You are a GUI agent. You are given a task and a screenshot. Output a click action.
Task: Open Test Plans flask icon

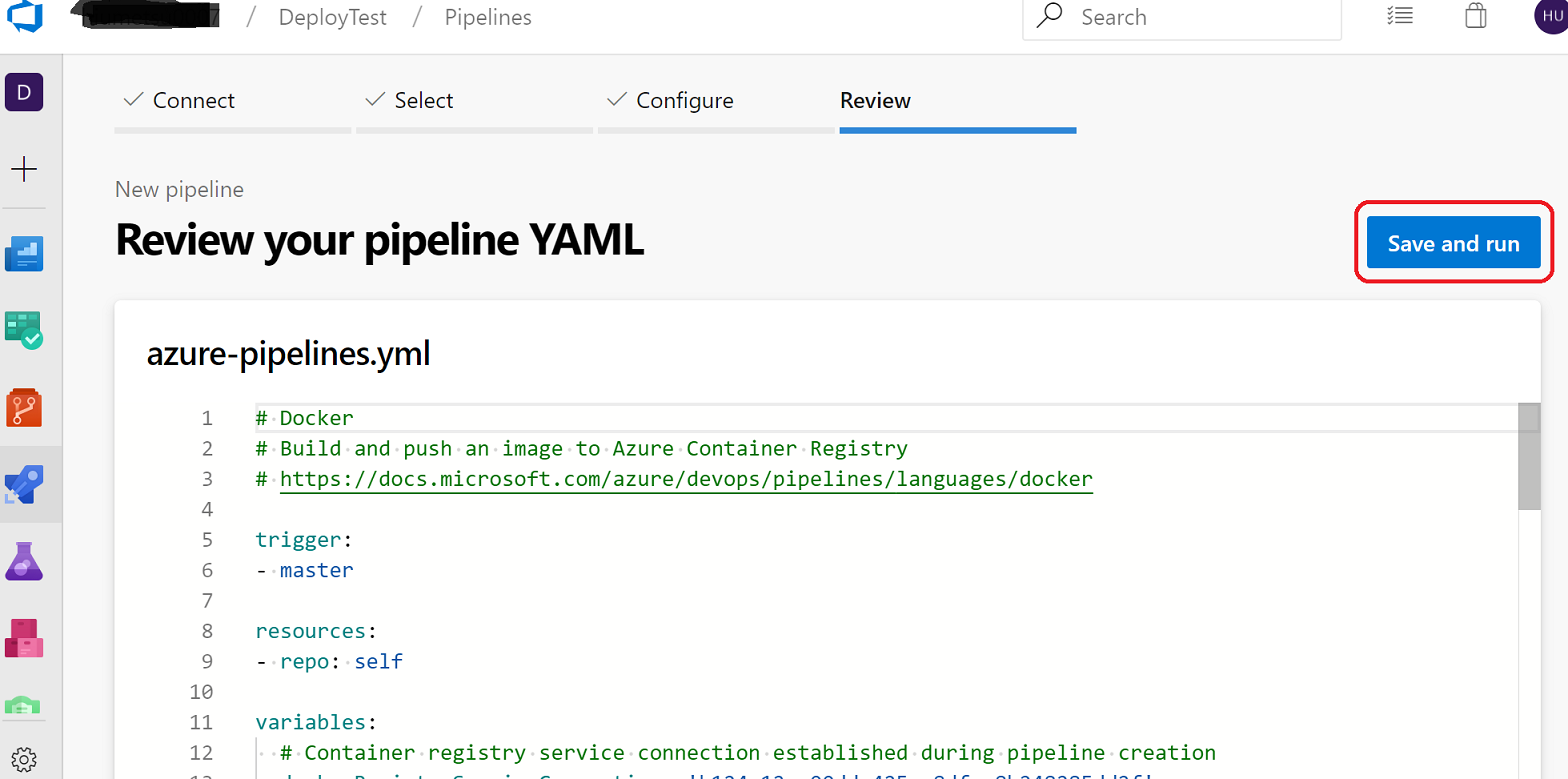click(x=24, y=562)
